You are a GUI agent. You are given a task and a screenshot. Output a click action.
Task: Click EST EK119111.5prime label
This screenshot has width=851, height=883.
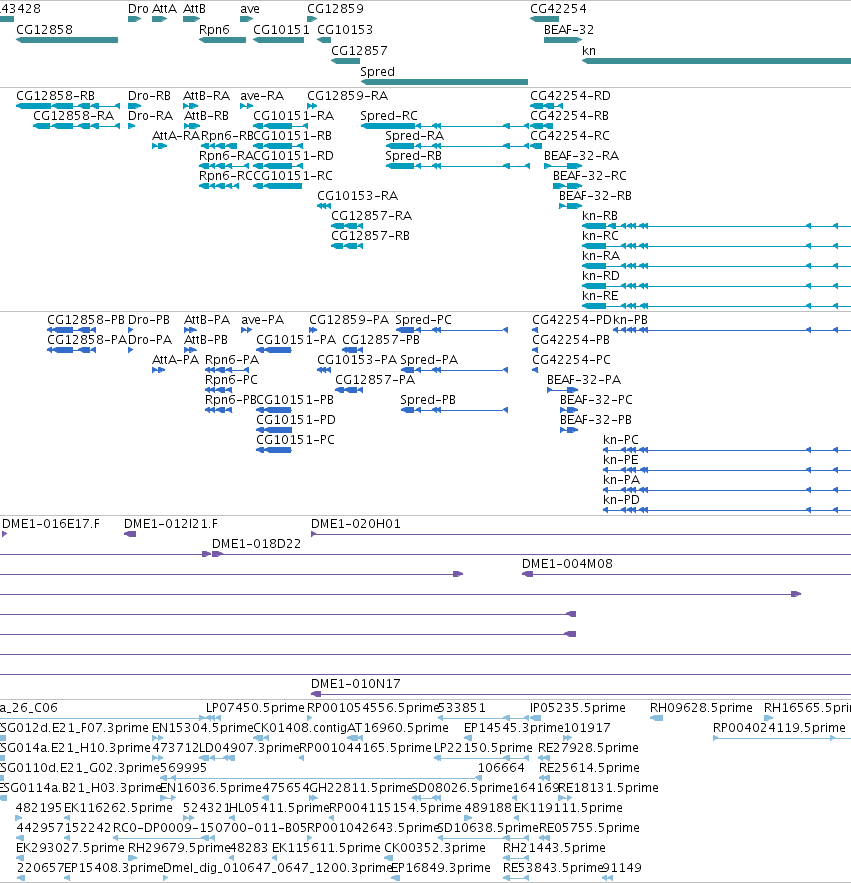point(568,808)
